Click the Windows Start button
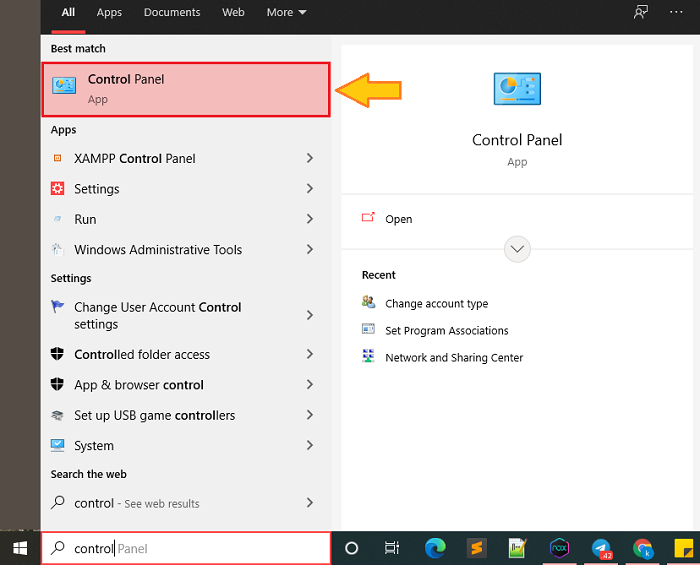This screenshot has width=700, height=565. pyautogui.click(x=20, y=548)
